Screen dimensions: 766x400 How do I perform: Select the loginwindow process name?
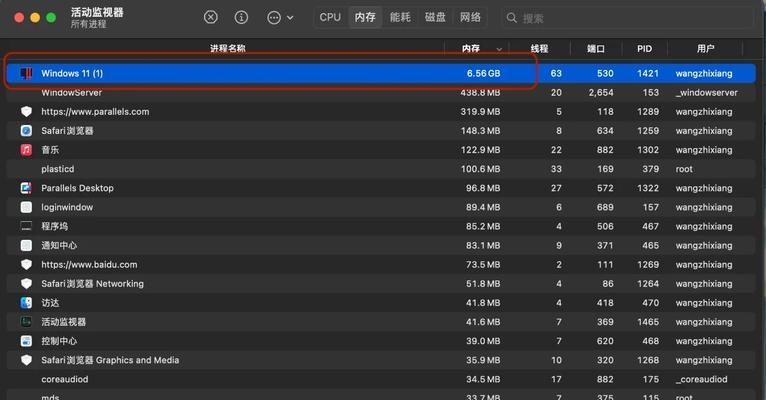[x=67, y=207]
